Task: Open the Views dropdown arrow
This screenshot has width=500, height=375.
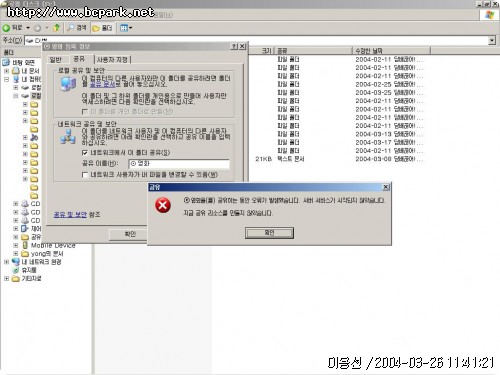Action: point(130,28)
